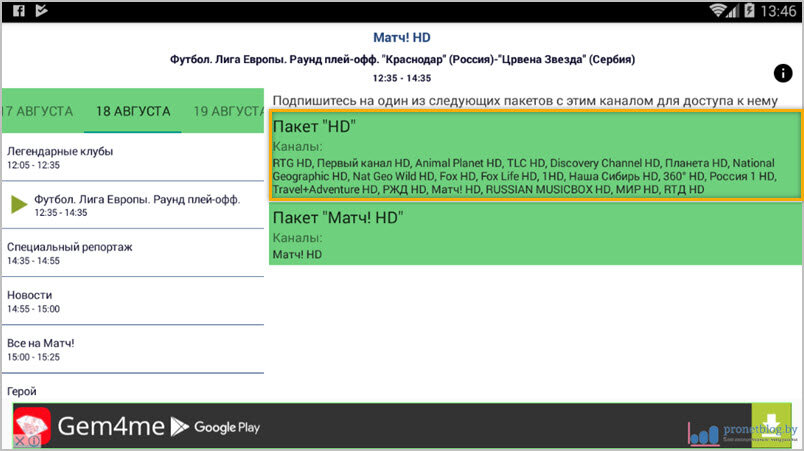Image resolution: width=804 pixels, height=451 pixels.
Task: Tap the info icon next to the program title
Action: [782, 74]
